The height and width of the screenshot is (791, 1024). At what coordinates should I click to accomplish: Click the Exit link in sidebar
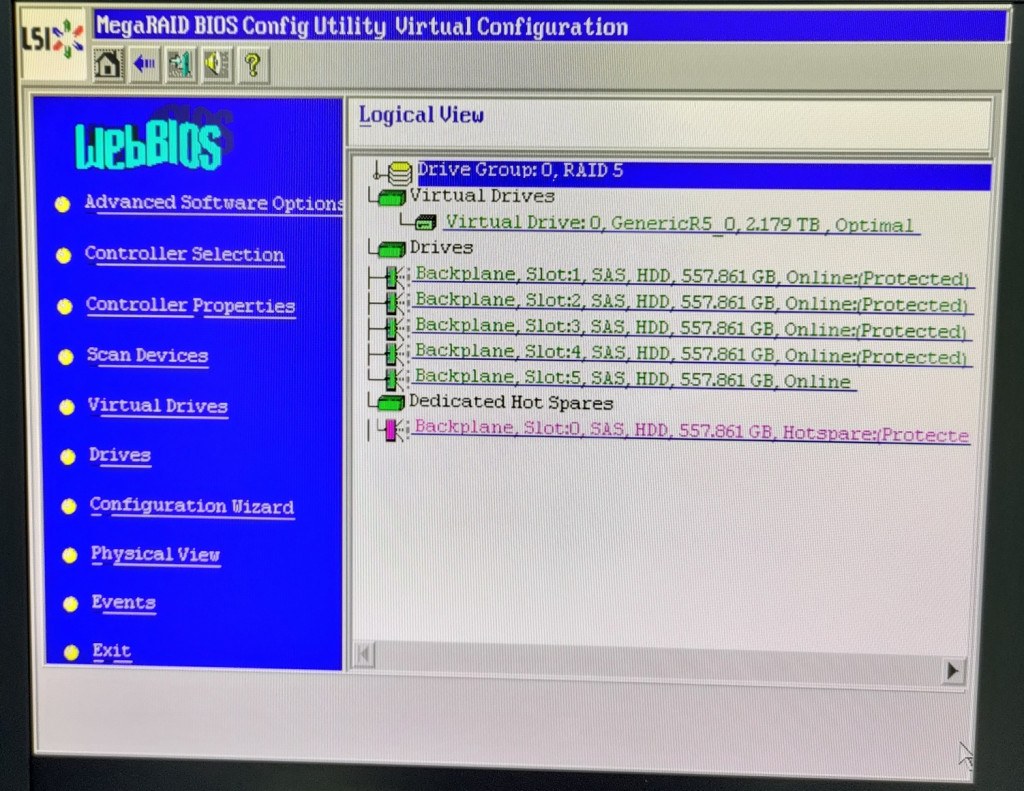tap(112, 651)
